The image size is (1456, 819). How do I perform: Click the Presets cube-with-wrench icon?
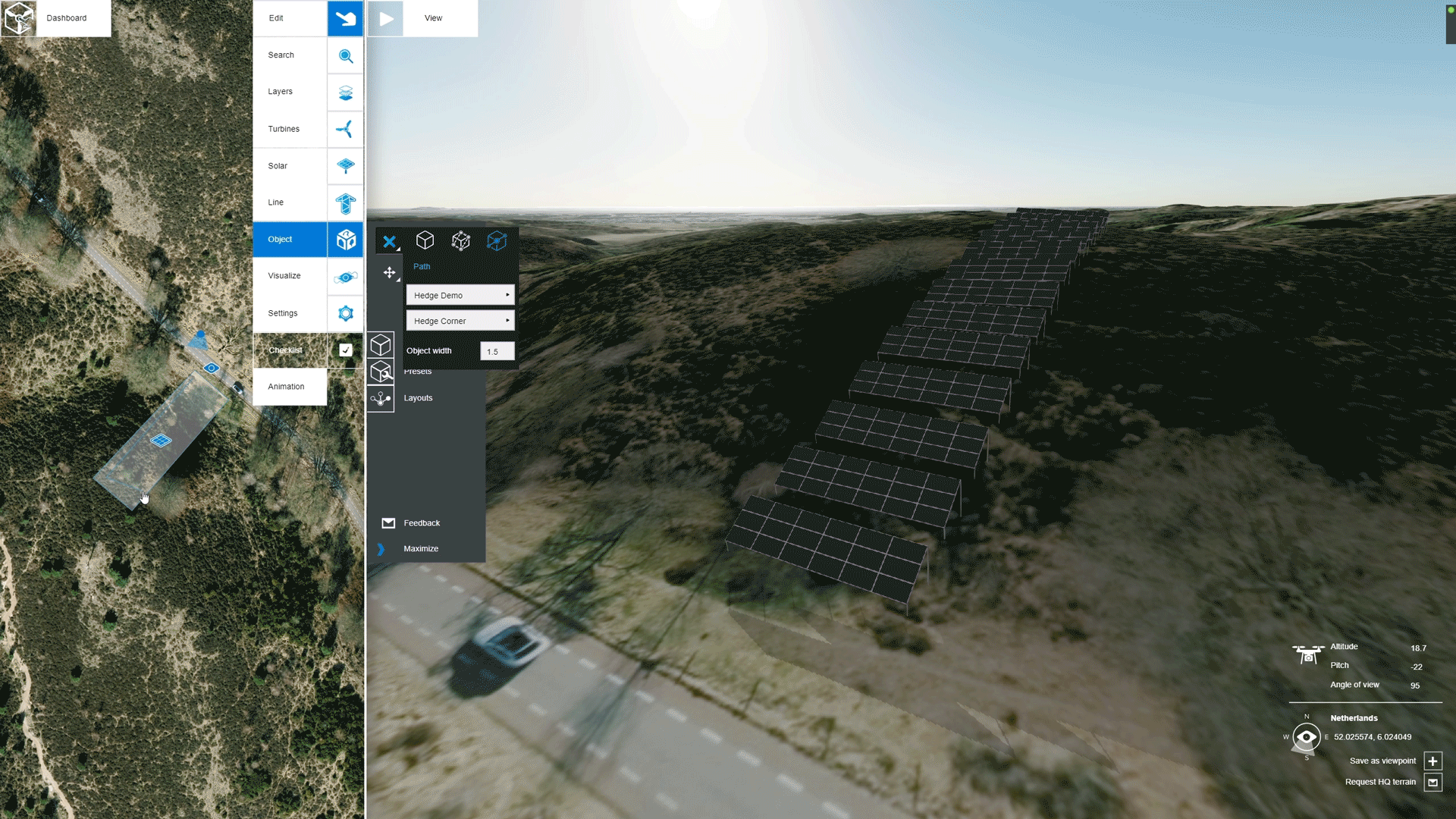pyautogui.click(x=381, y=372)
